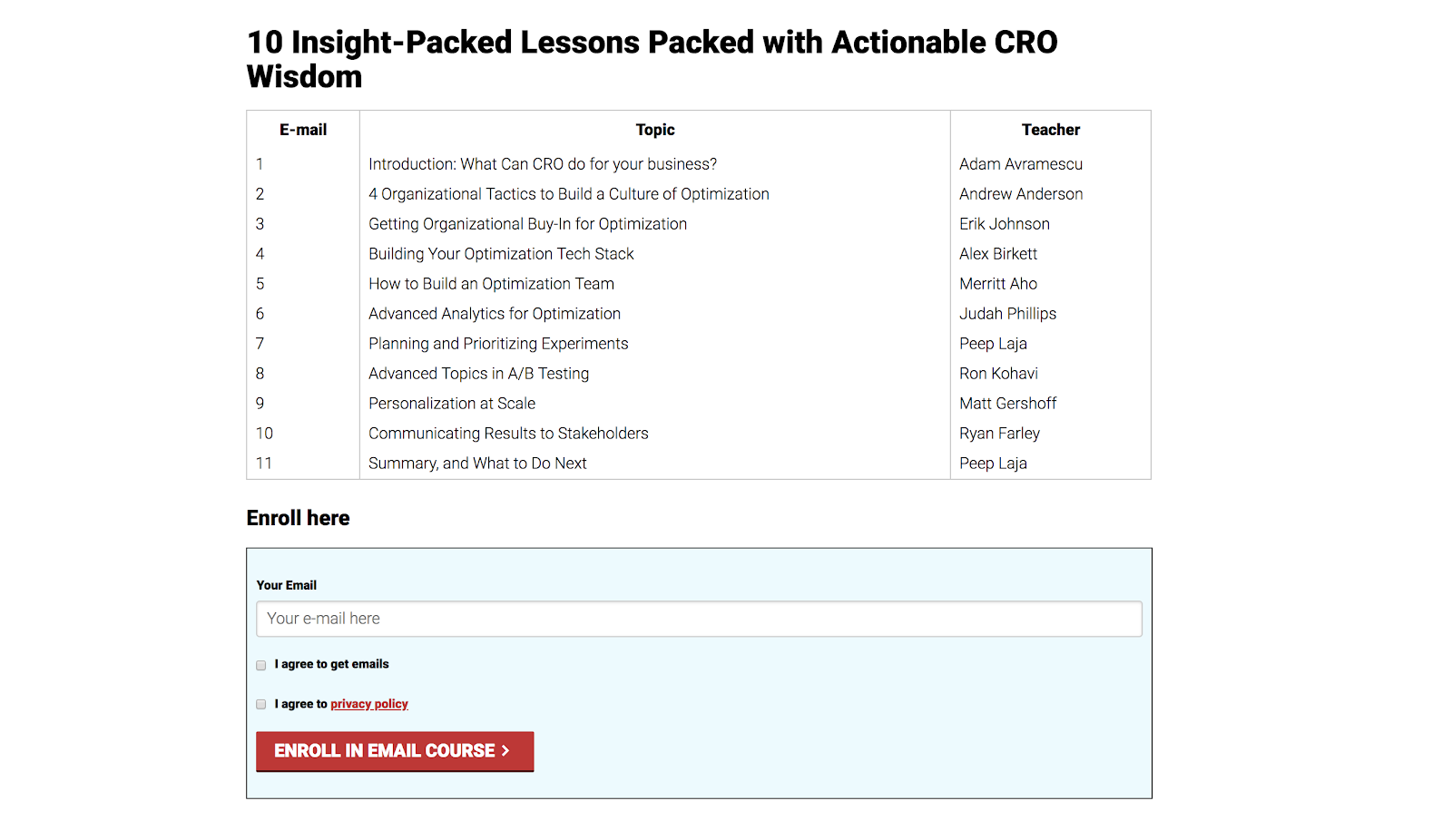This screenshot has width=1452, height=840.
Task: Select 'Personalization at Scale' topic row
Action: pos(451,404)
